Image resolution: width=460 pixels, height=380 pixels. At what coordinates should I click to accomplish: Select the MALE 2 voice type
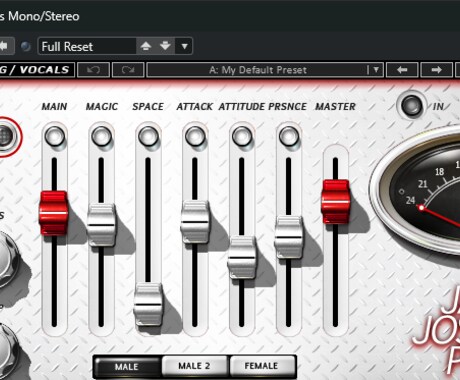coord(194,366)
